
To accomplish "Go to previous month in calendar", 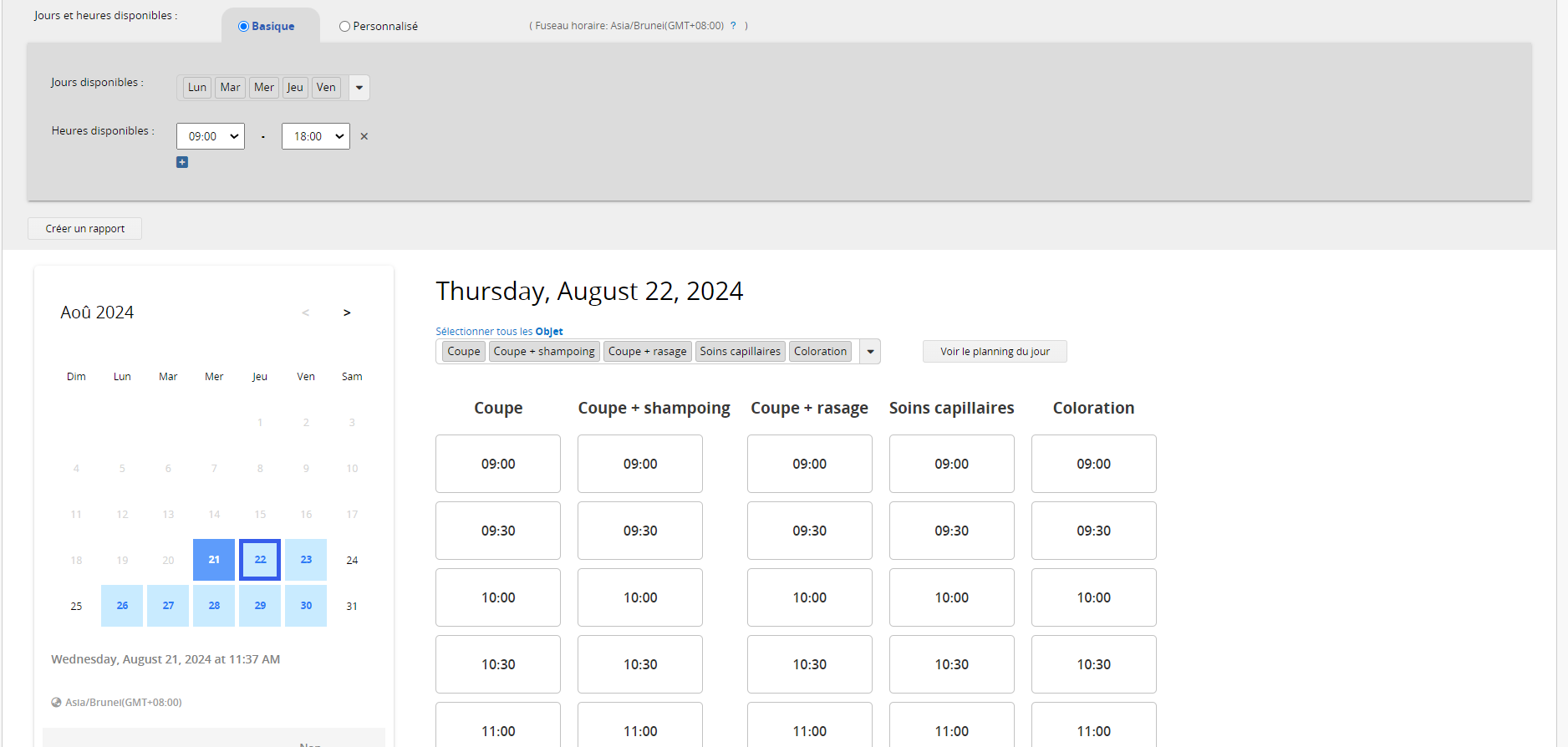I will 306,313.
